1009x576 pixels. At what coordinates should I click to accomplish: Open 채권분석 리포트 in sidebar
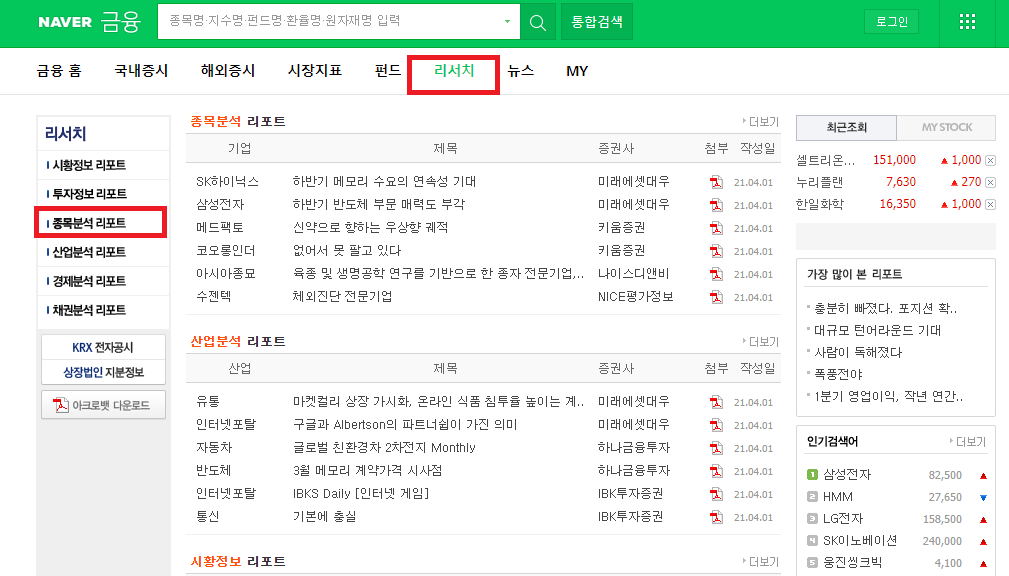coord(89,310)
